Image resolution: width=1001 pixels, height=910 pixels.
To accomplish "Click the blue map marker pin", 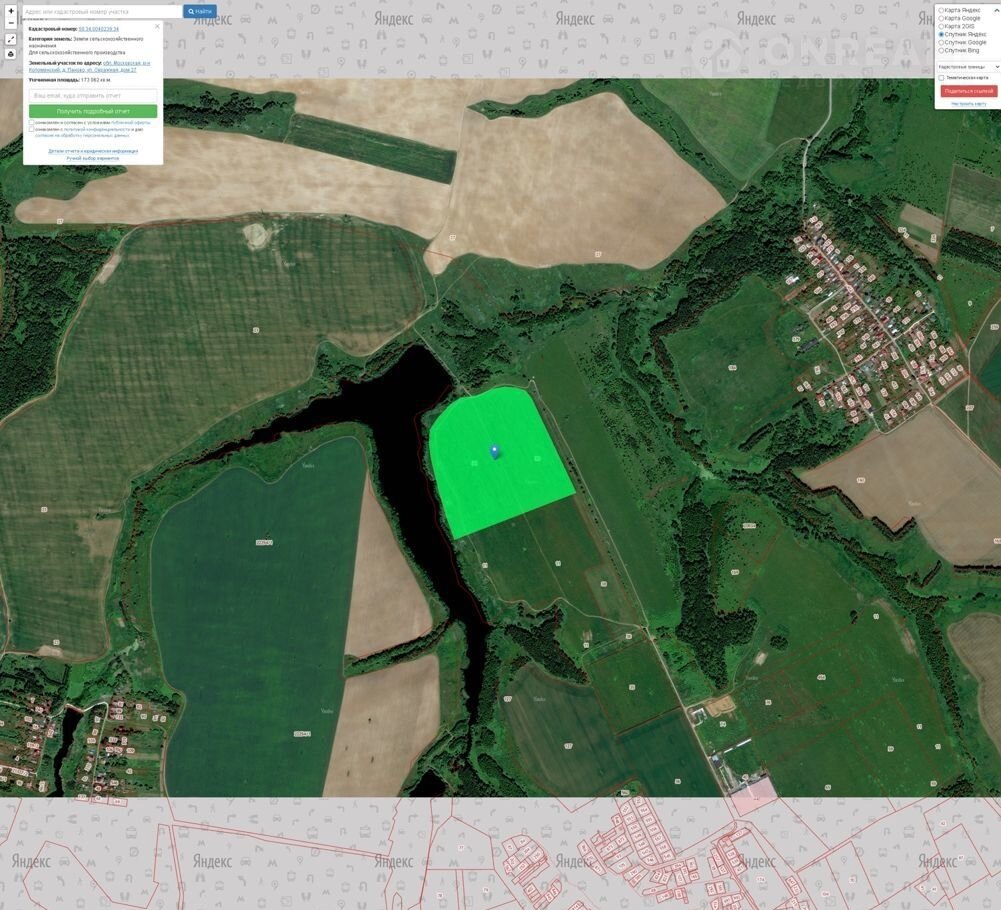I will click(x=494, y=451).
